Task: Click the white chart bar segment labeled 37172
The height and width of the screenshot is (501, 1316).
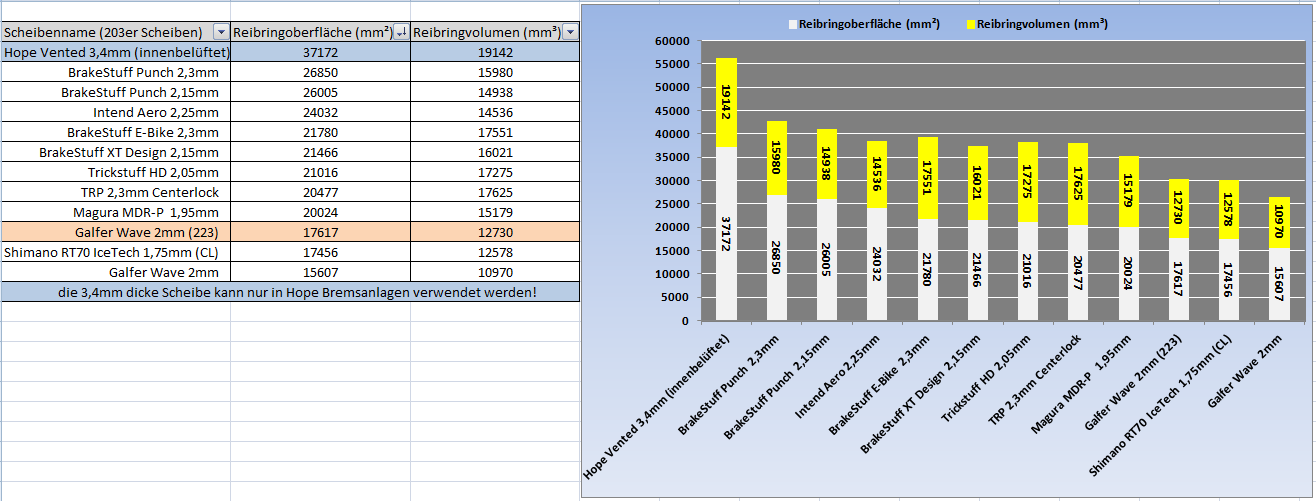Action: click(726, 234)
